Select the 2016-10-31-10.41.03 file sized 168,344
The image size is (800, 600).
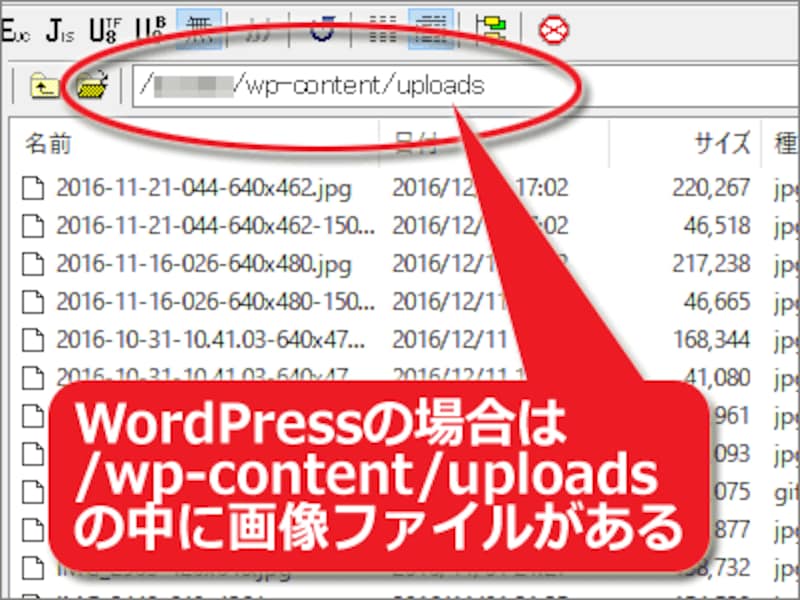point(210,340)
